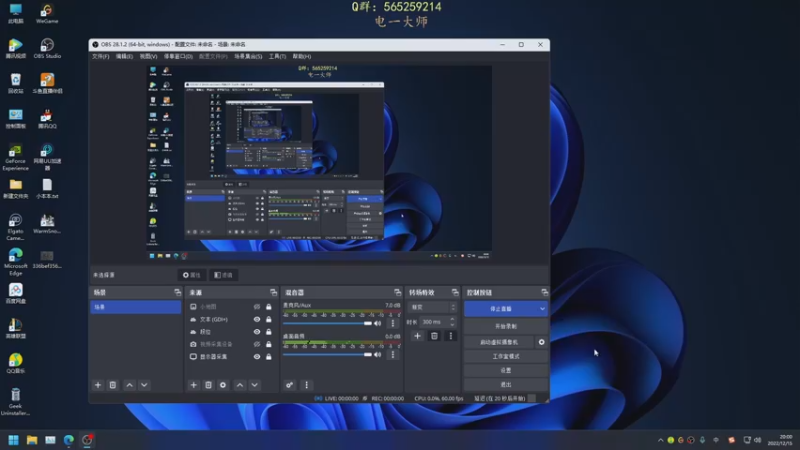This screenshot has width=800, height=450.
Task: Open the transition type combo box
Action: [x=432, y=307]
